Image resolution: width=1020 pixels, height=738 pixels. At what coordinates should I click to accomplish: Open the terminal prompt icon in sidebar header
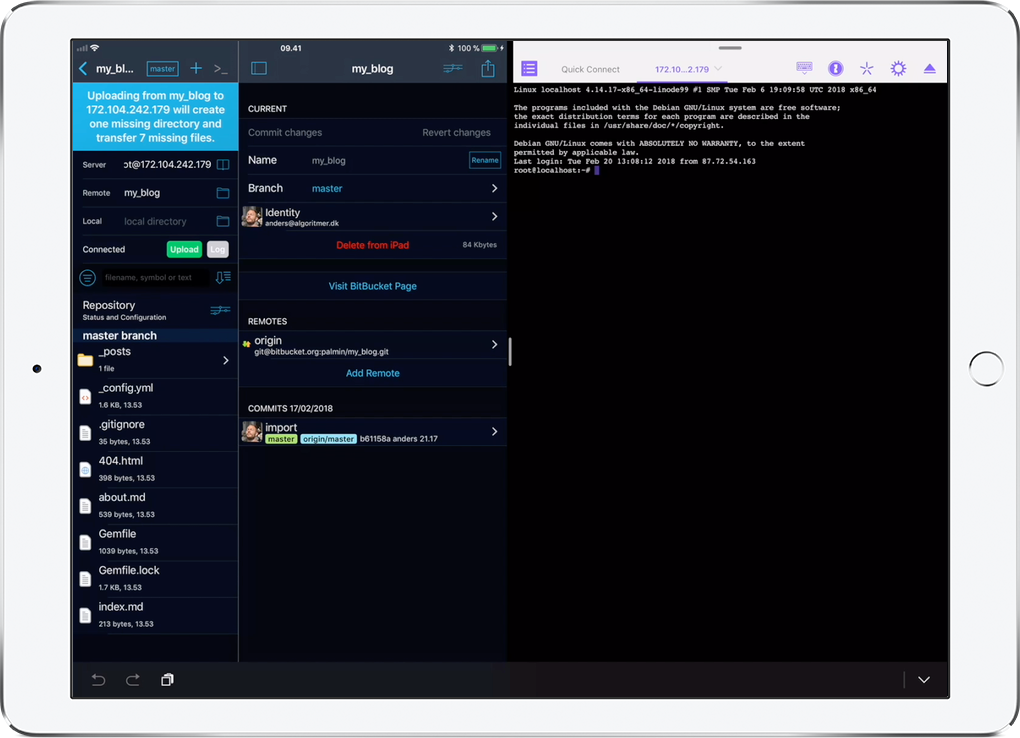click(221, 69)
